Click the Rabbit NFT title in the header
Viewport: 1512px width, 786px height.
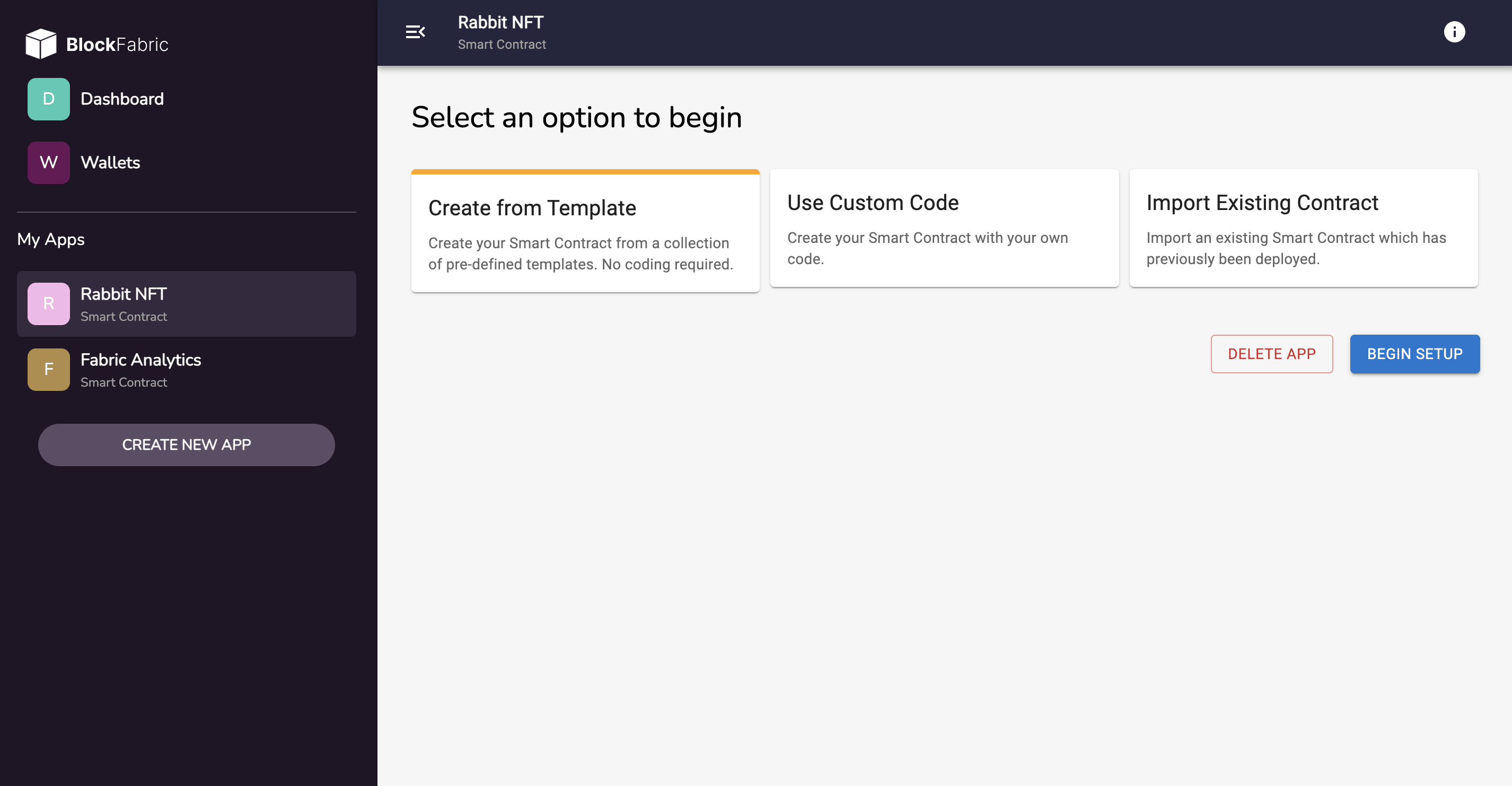click(x=500, y=22)
